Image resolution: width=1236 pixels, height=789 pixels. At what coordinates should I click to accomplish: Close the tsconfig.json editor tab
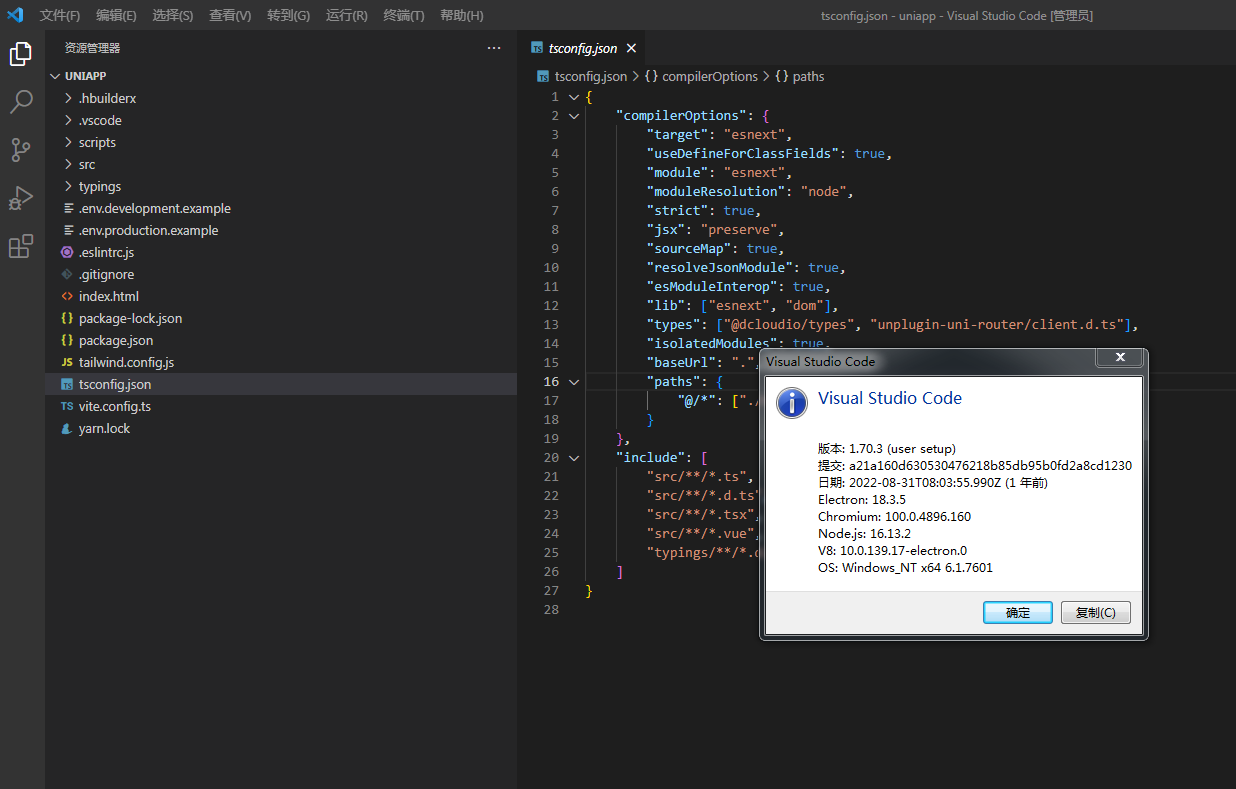point(631,48)
